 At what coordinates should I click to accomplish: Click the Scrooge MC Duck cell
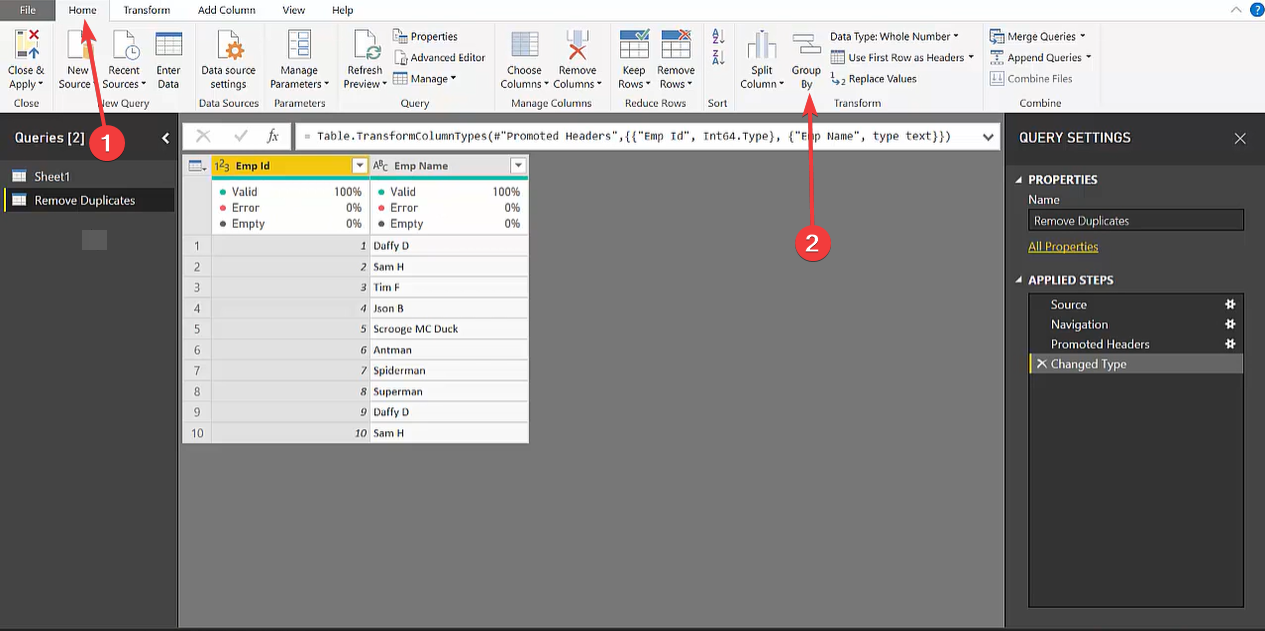coord(449,329)
